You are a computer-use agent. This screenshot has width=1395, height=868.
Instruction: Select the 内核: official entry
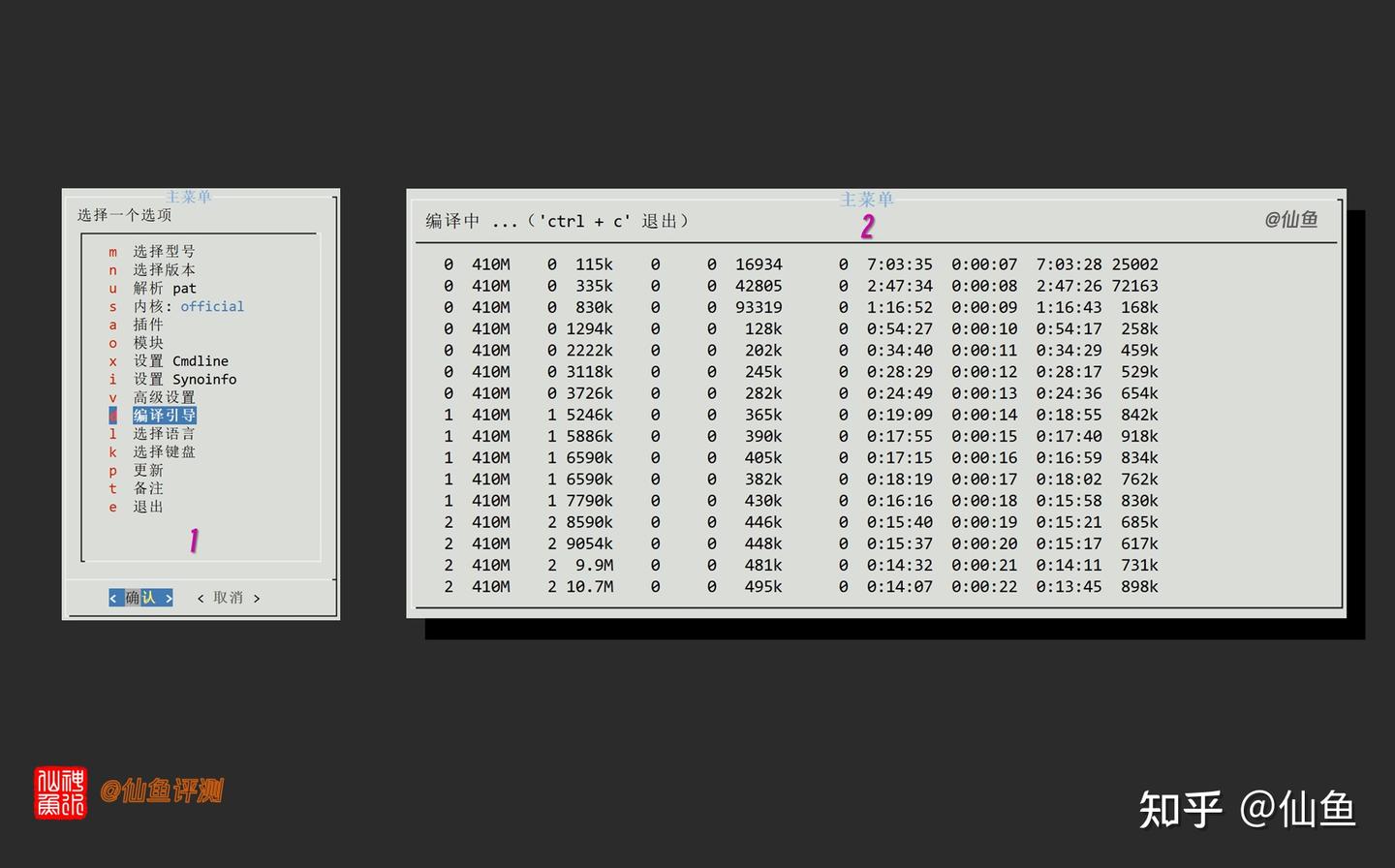176,306
